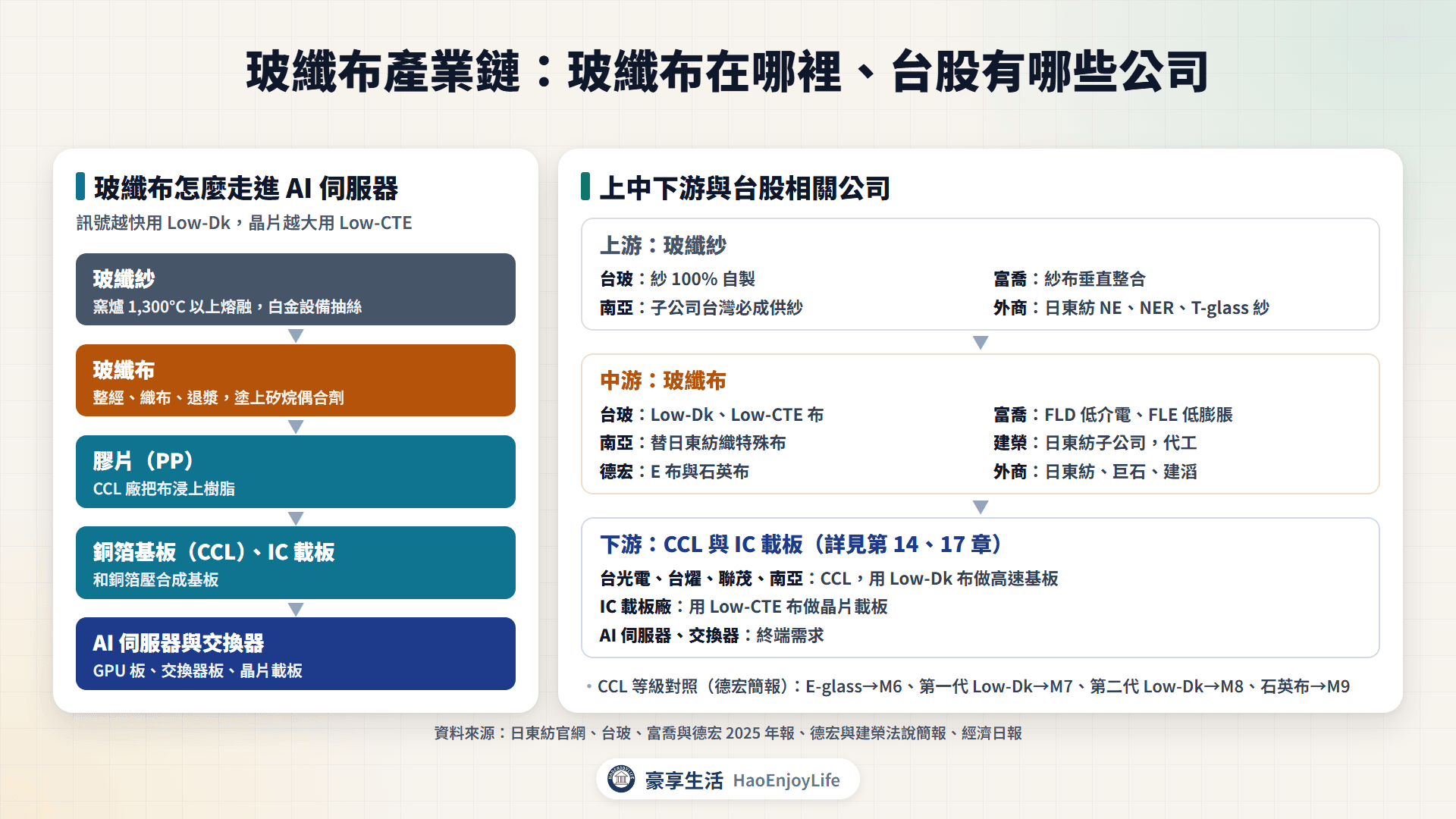Click the 下游：CCL 與 IC 載板 title
The image size is (1456, 819).
[801, 544]
